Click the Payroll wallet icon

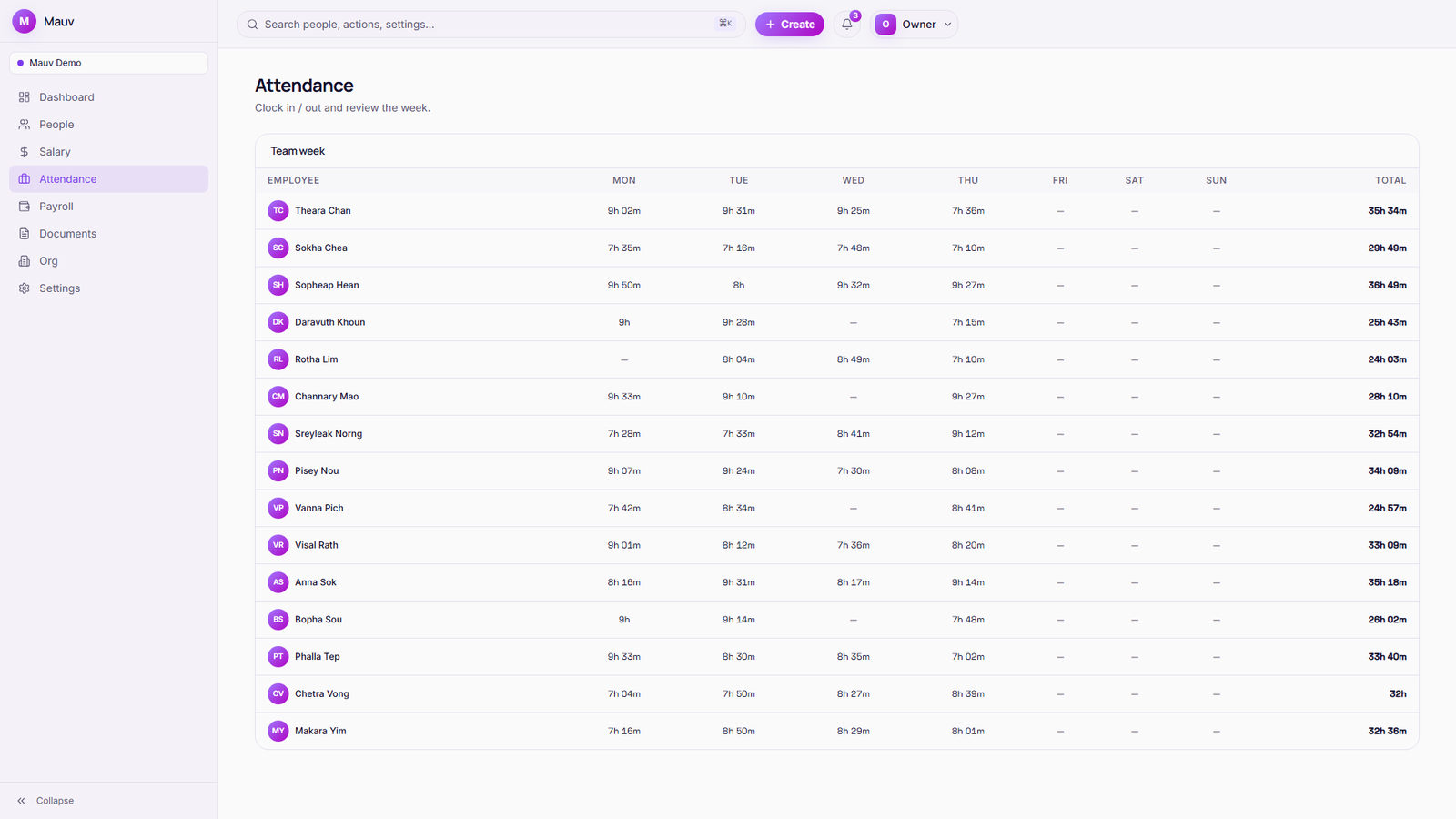(x=25, y=207)
